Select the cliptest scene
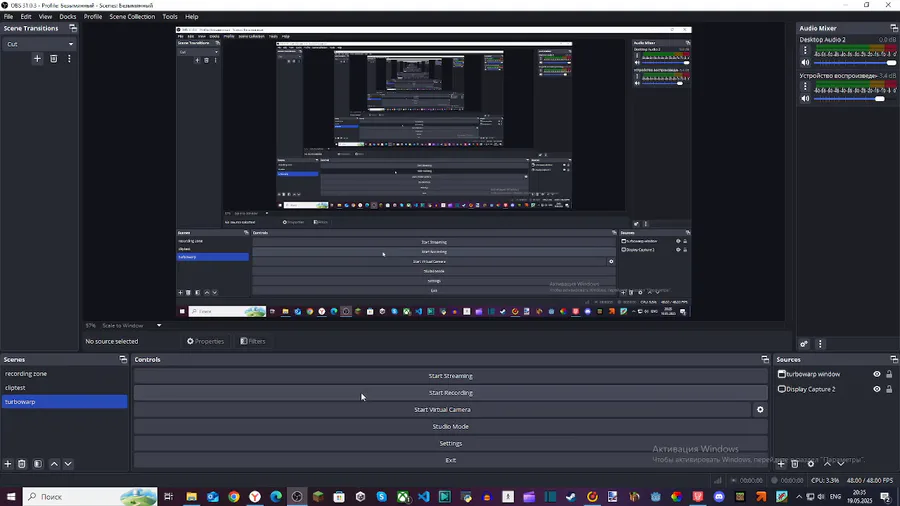The height and width of the screenshot is (506, 900). tap(64, 388)
